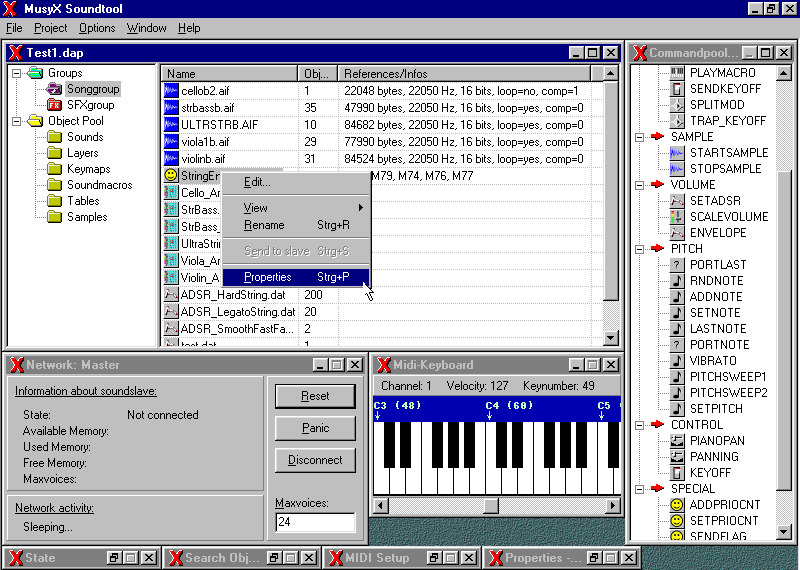The image size is (800, 570).
Task: Open the View submenu arrow
Action: (360, 208)
